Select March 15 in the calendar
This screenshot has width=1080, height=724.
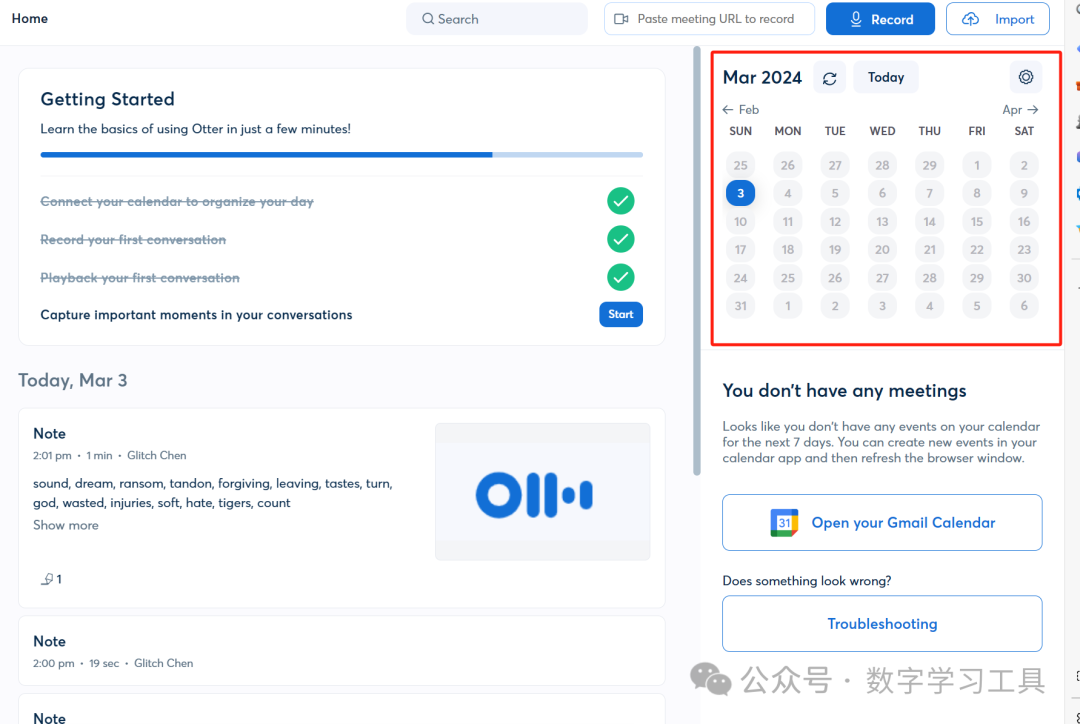[977, 222]
